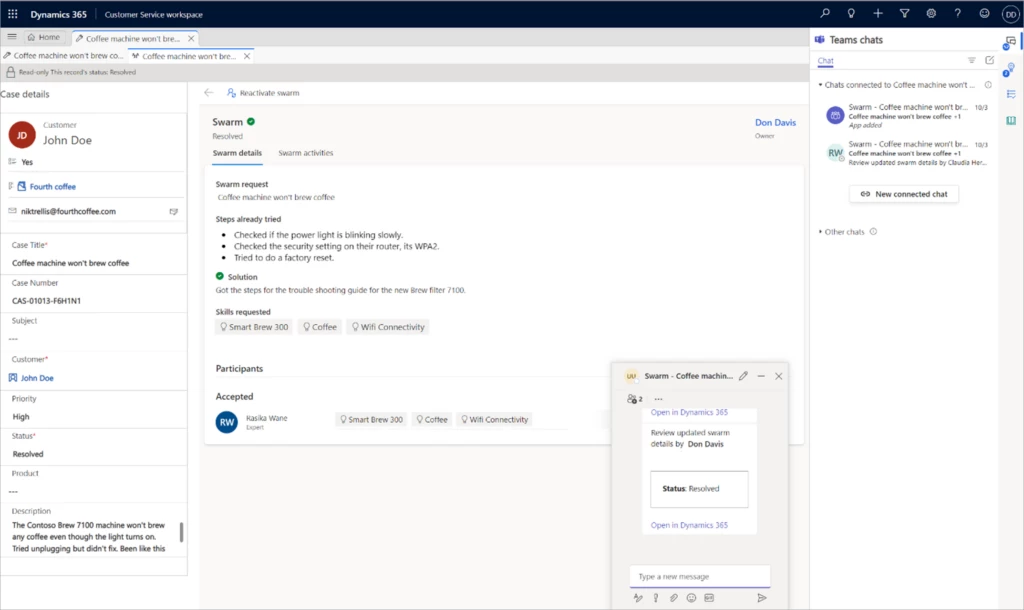Collapse the Chats connected to Coffee machine section
This screenshot has height=610, width=1024.
(x=819, y=85)
